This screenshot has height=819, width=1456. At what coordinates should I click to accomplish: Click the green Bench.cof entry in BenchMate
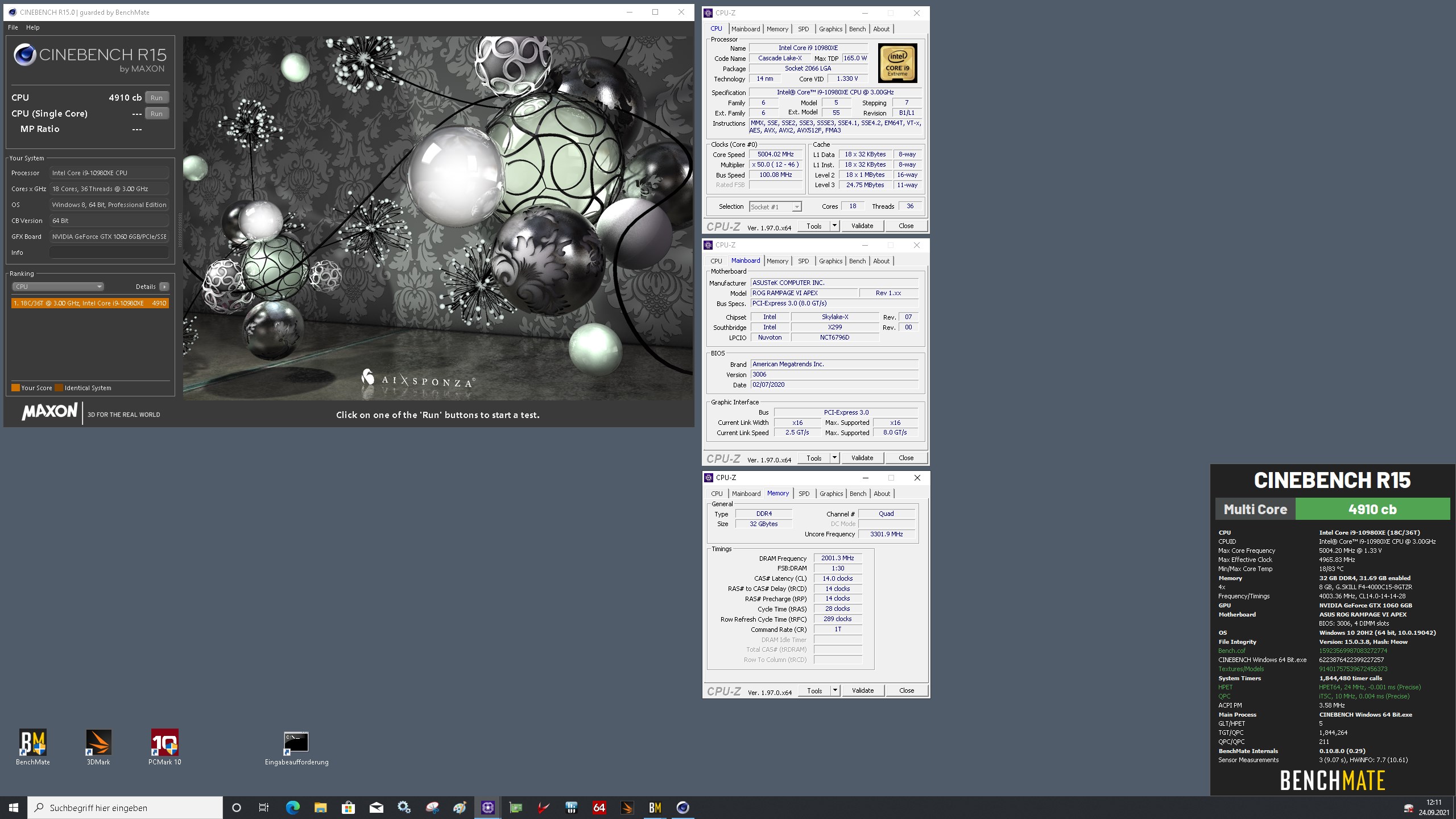[1231, 651]
